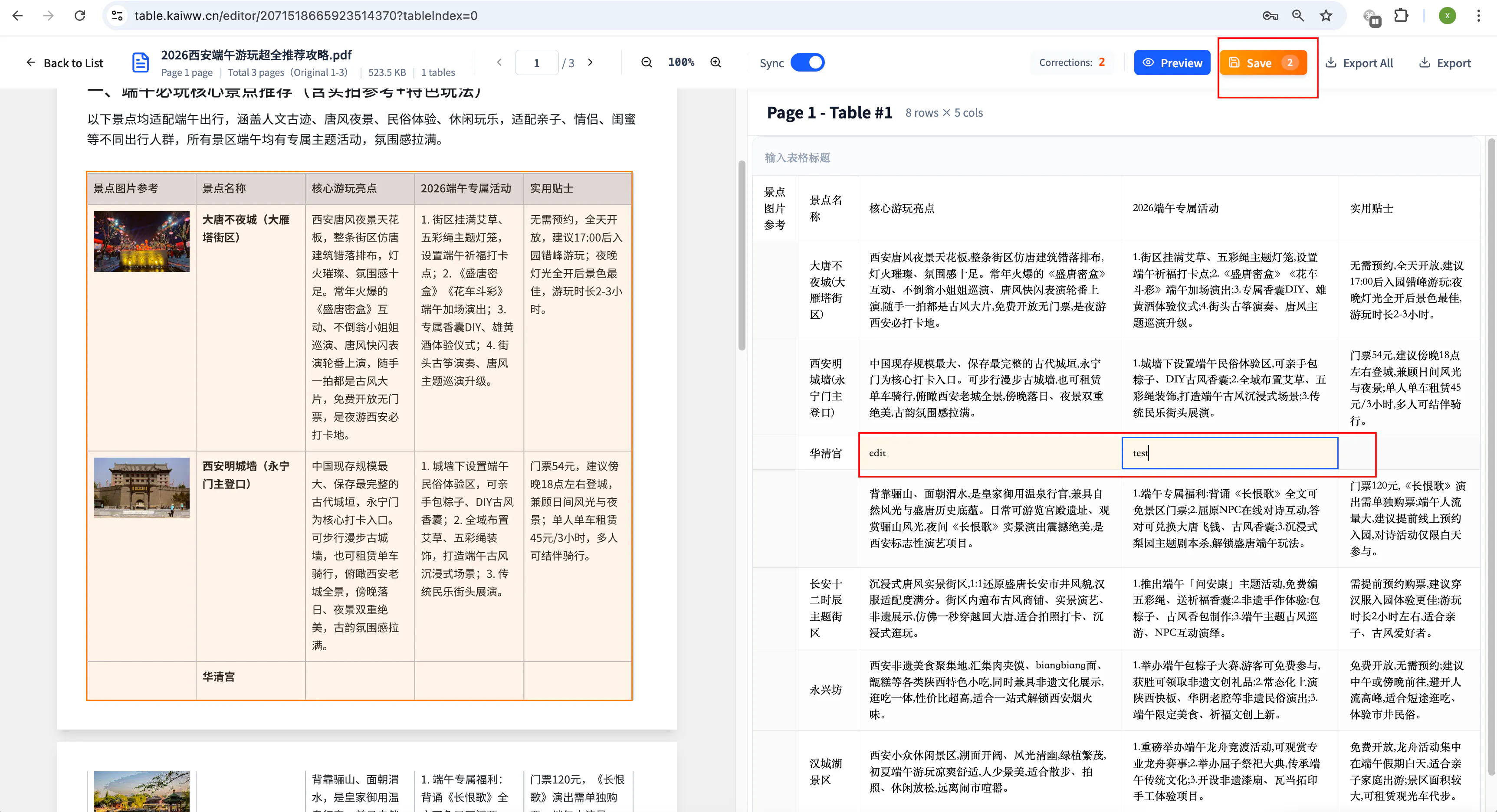Select the 长安十二时辰主题街区 cell

(827, 608)
